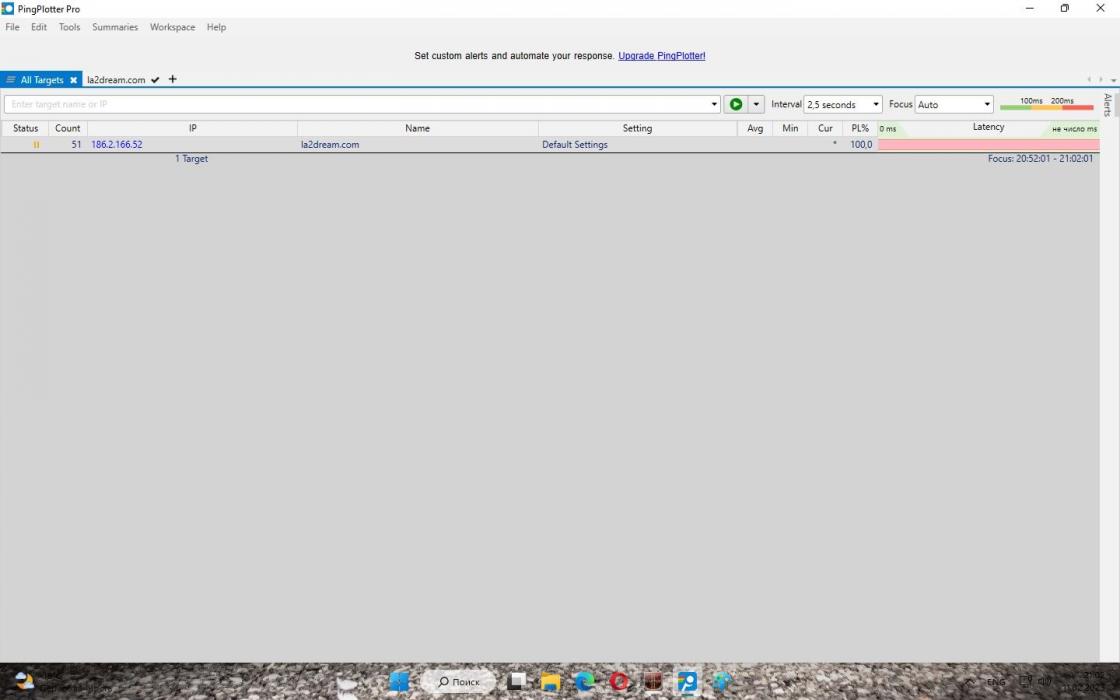1120x700 pixels.
Task: Click the checkmark on the la2dream.com tab
Action: click(155, 80)
